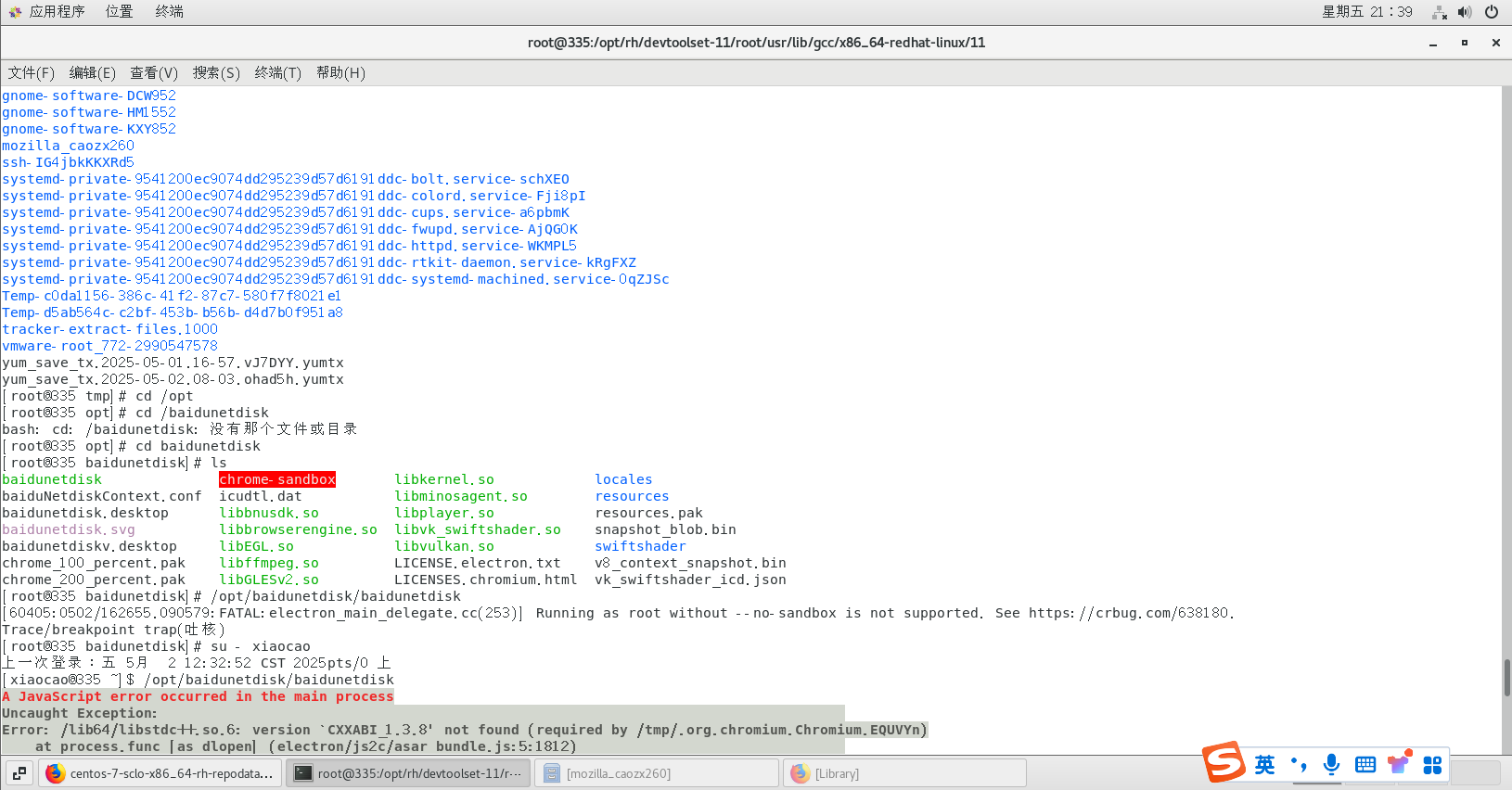This screenshot has width=1512, height=790.
Task: Click the microphone voice input icon
Action: [1331, 765]
